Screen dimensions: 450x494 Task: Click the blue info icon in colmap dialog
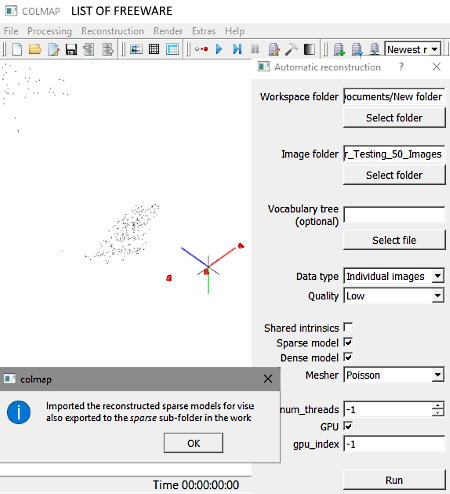coord(19,412)
